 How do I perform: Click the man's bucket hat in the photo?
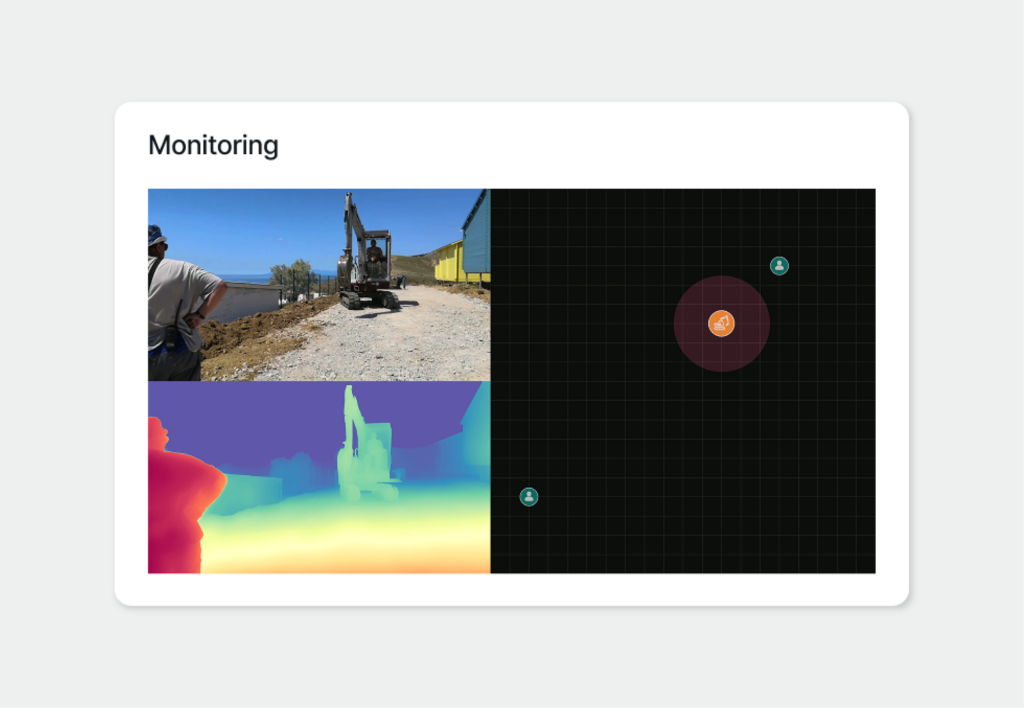click(x=156, y=234)
